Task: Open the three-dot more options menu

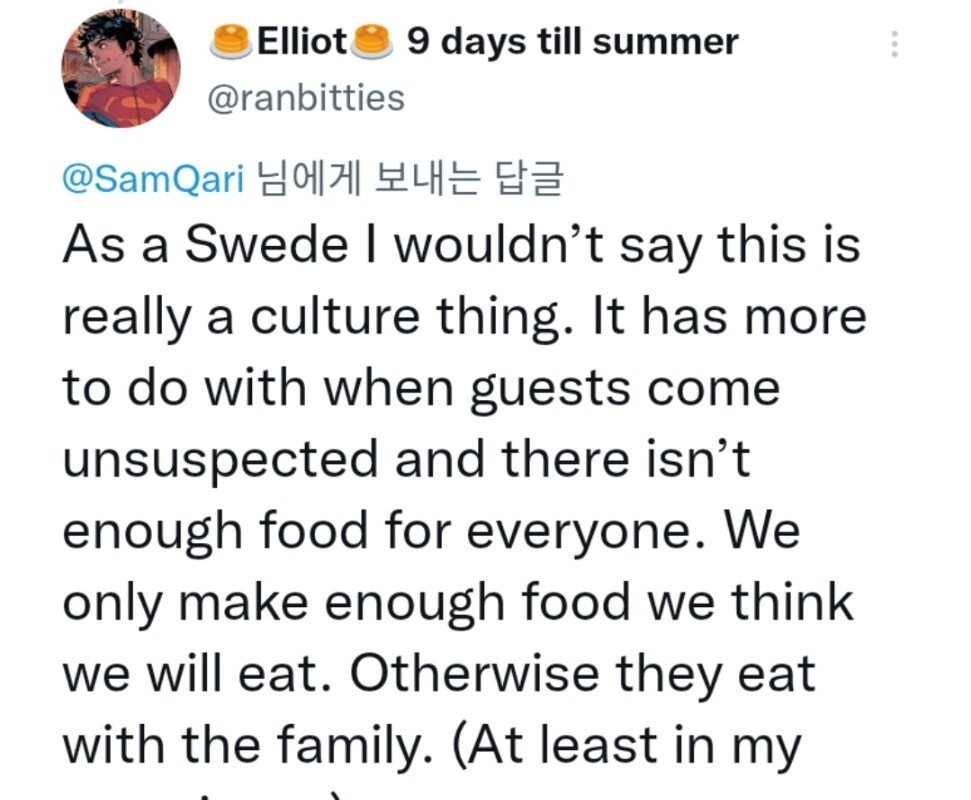Action: (894, 43)
